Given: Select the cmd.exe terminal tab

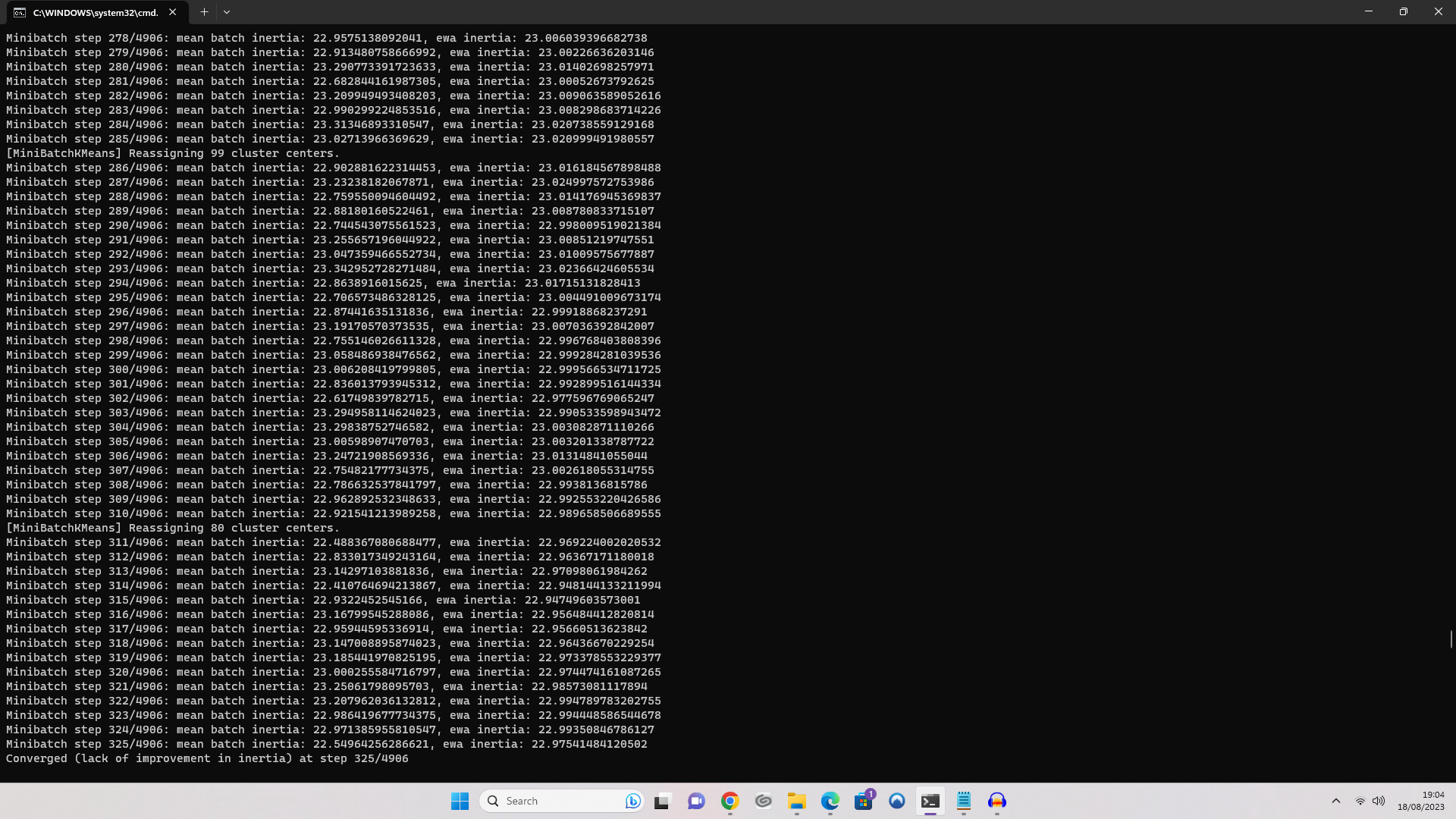Looking at the screenshot, I should pos(91,12).
